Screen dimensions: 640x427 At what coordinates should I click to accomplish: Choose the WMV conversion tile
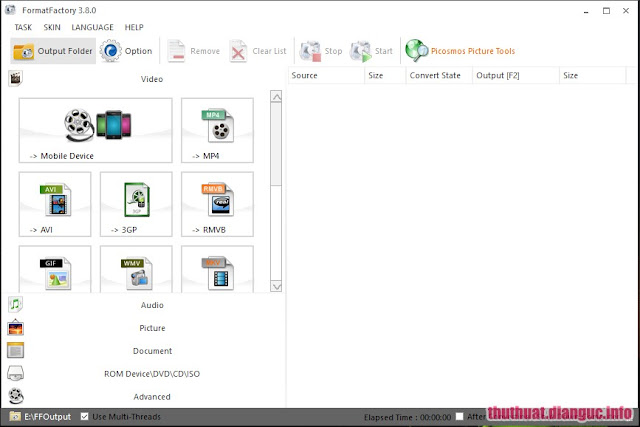coord(136,269)
